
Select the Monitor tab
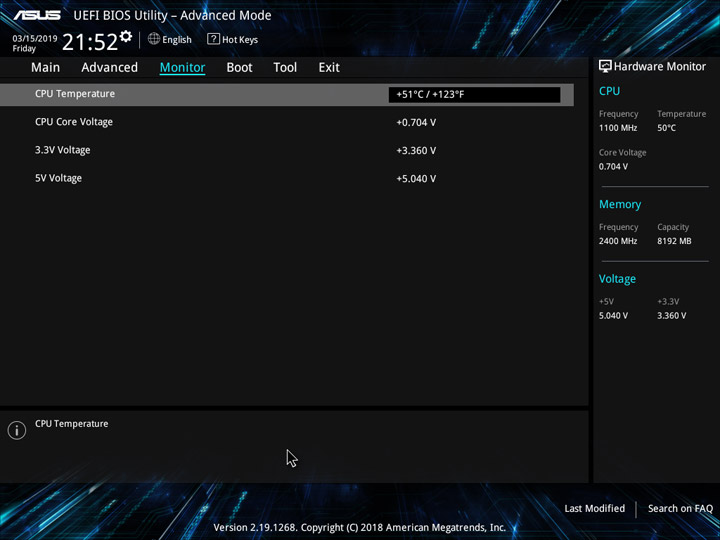(182, 68)
